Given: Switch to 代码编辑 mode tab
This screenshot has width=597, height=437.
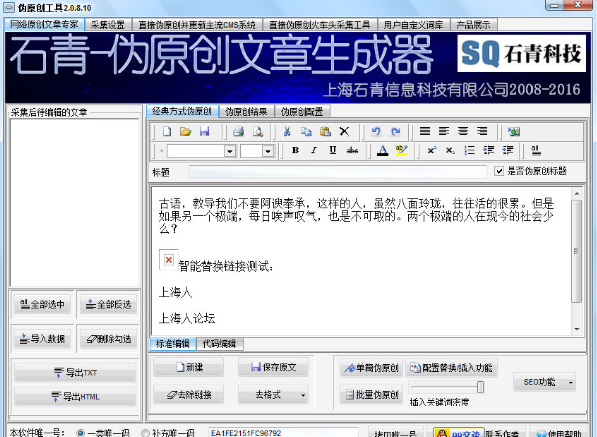Looking at the screenshot, I should pos(219,344).
